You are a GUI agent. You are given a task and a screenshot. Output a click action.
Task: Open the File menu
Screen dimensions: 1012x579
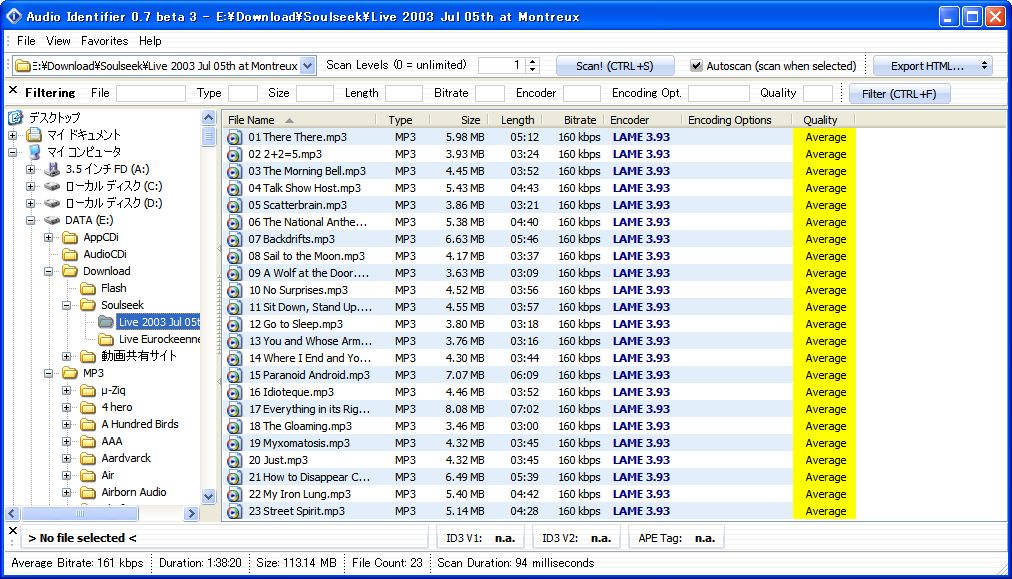26,41
